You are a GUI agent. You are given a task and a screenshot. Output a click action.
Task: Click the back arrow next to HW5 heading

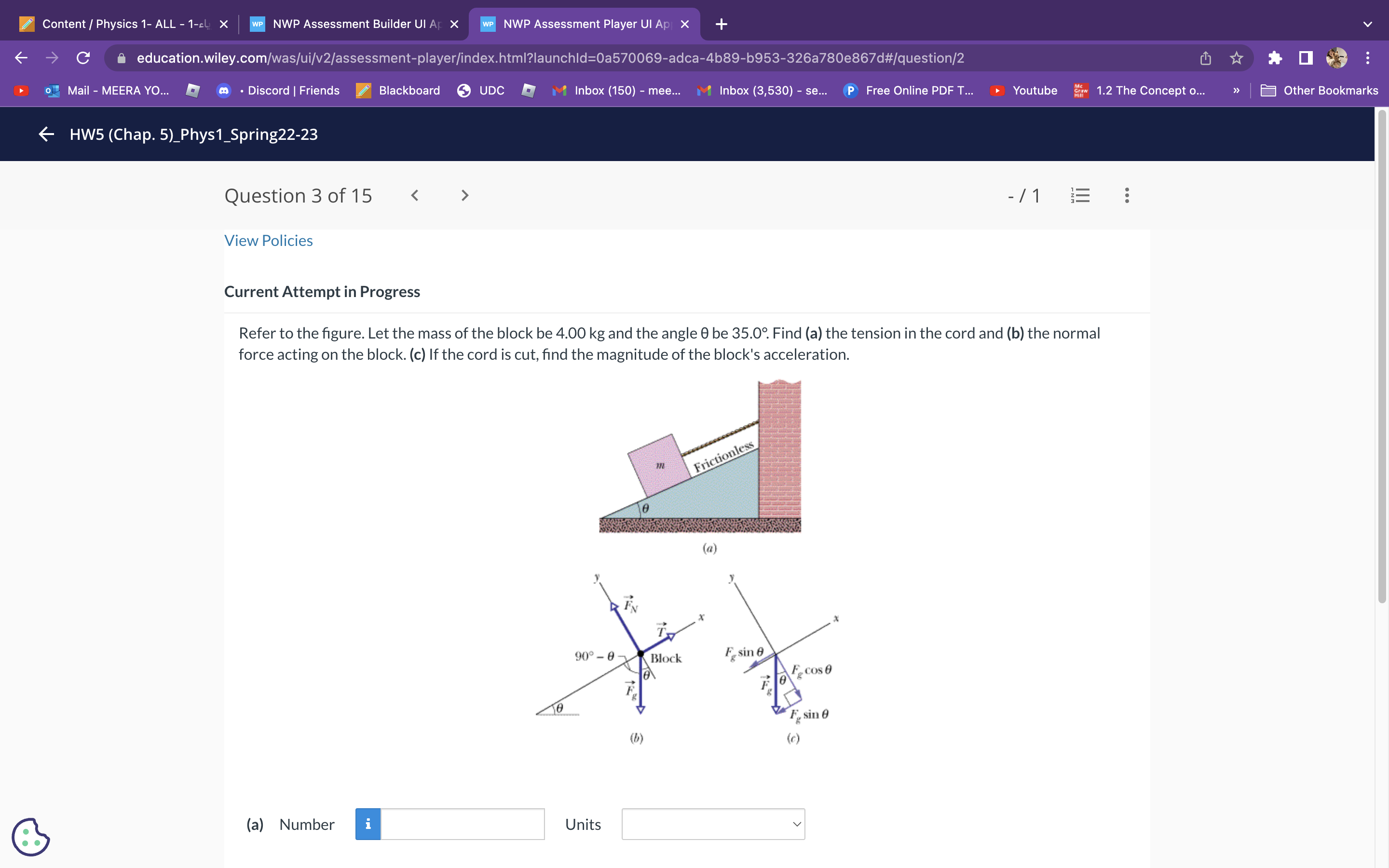[x=45, y=135]
